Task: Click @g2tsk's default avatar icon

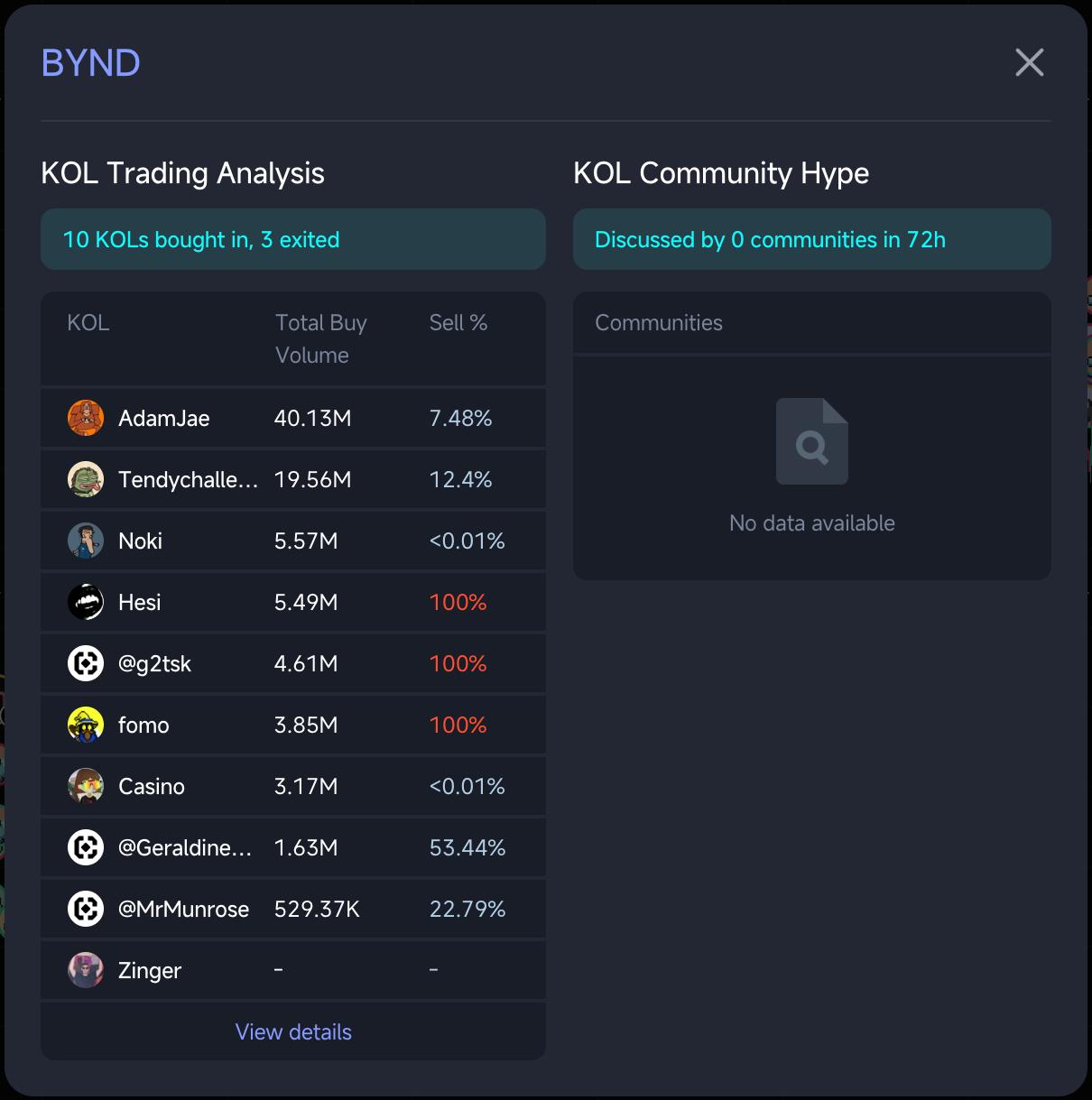Action: tap(86, 663)
